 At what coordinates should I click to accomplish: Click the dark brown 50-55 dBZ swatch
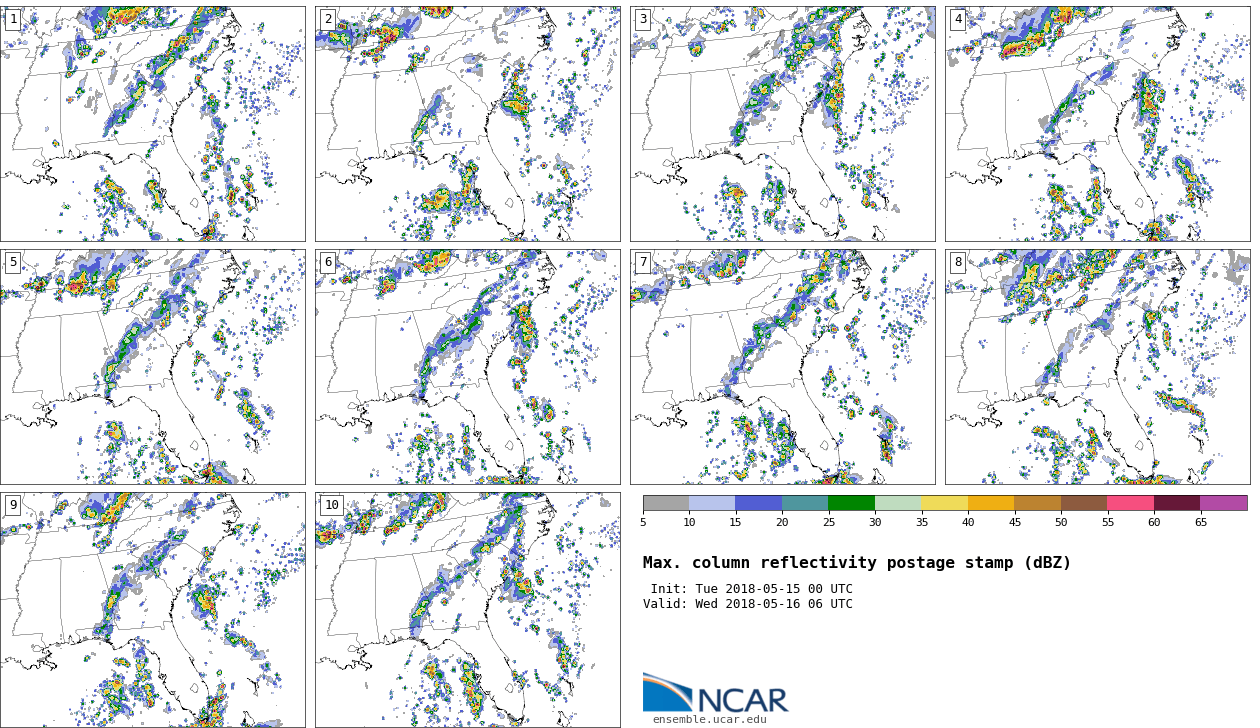(1084, 503)
